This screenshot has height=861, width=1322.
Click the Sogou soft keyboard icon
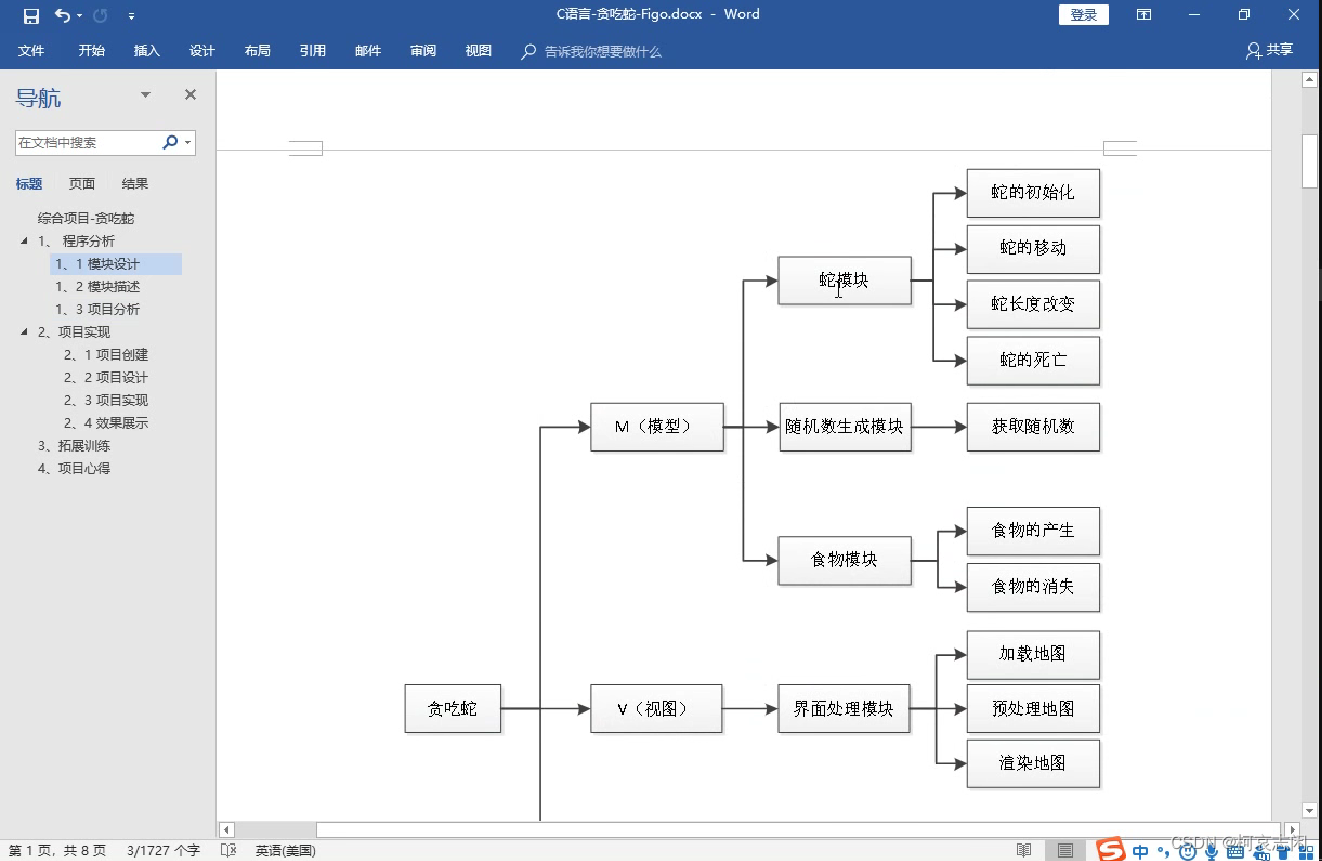click(x=1235, y=851)
